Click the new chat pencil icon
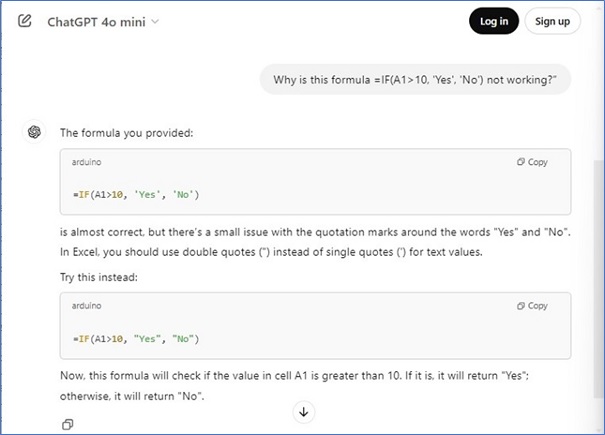The height and width of the screenshot is (435, 605). pos(25,21)
